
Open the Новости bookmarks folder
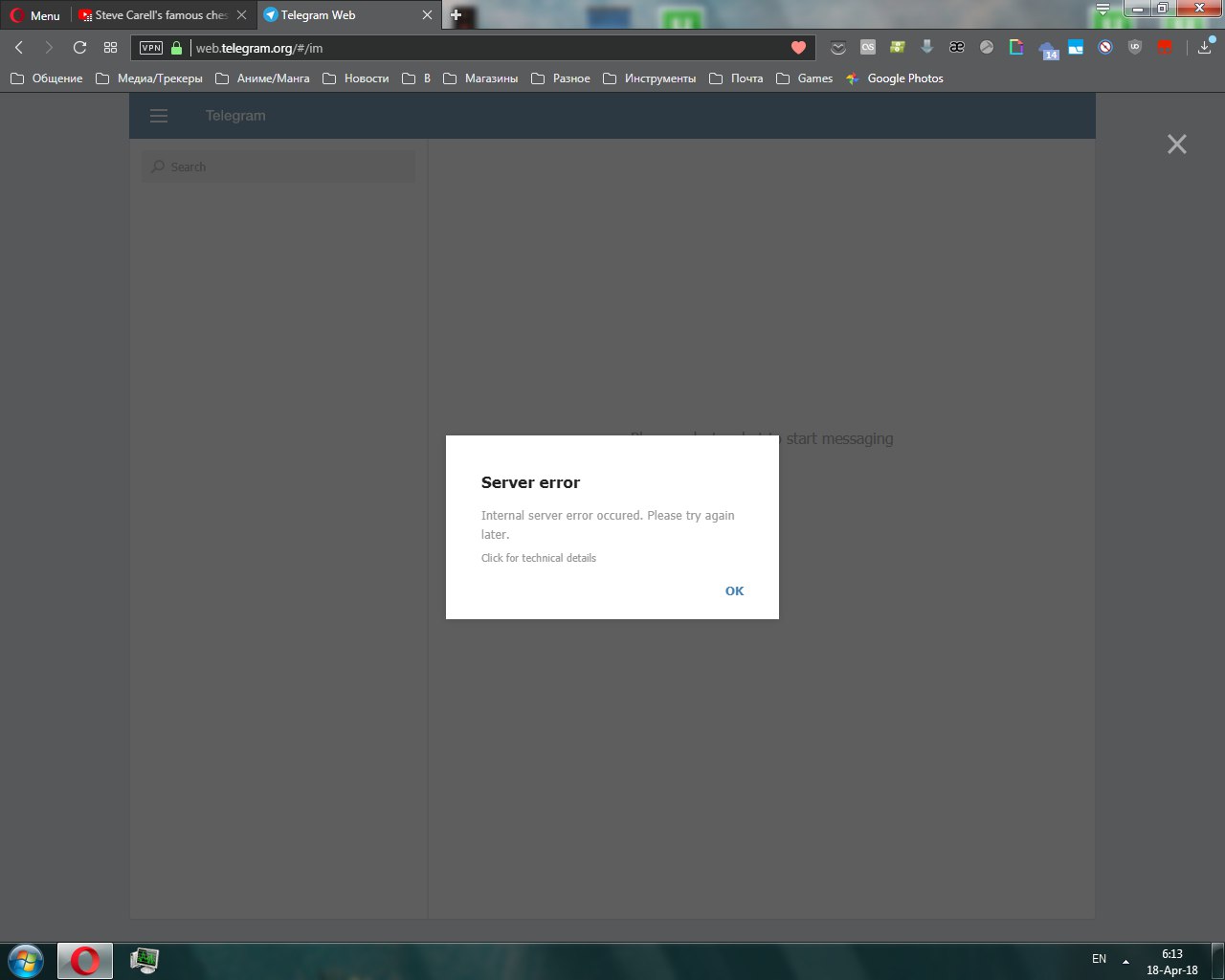pyautogui.click(x=356, y=78)
